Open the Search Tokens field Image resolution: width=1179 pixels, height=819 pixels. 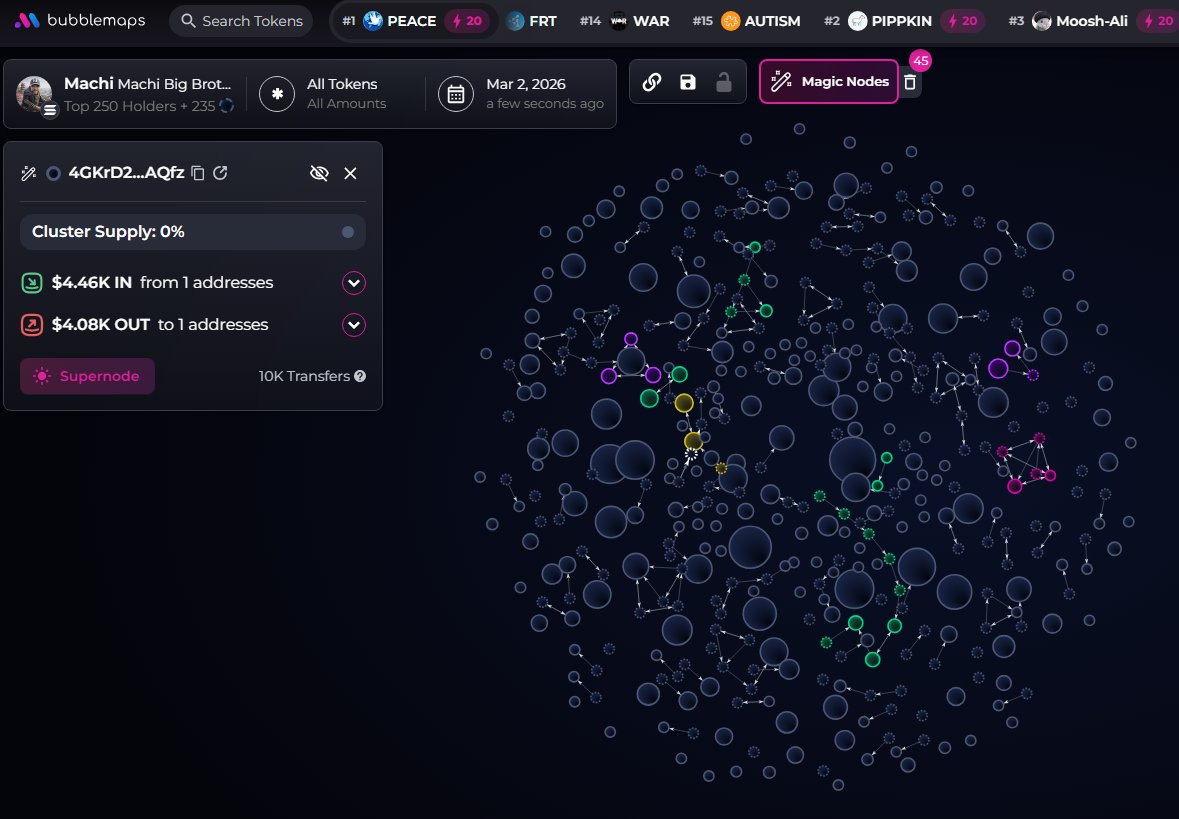coord(242,21)
